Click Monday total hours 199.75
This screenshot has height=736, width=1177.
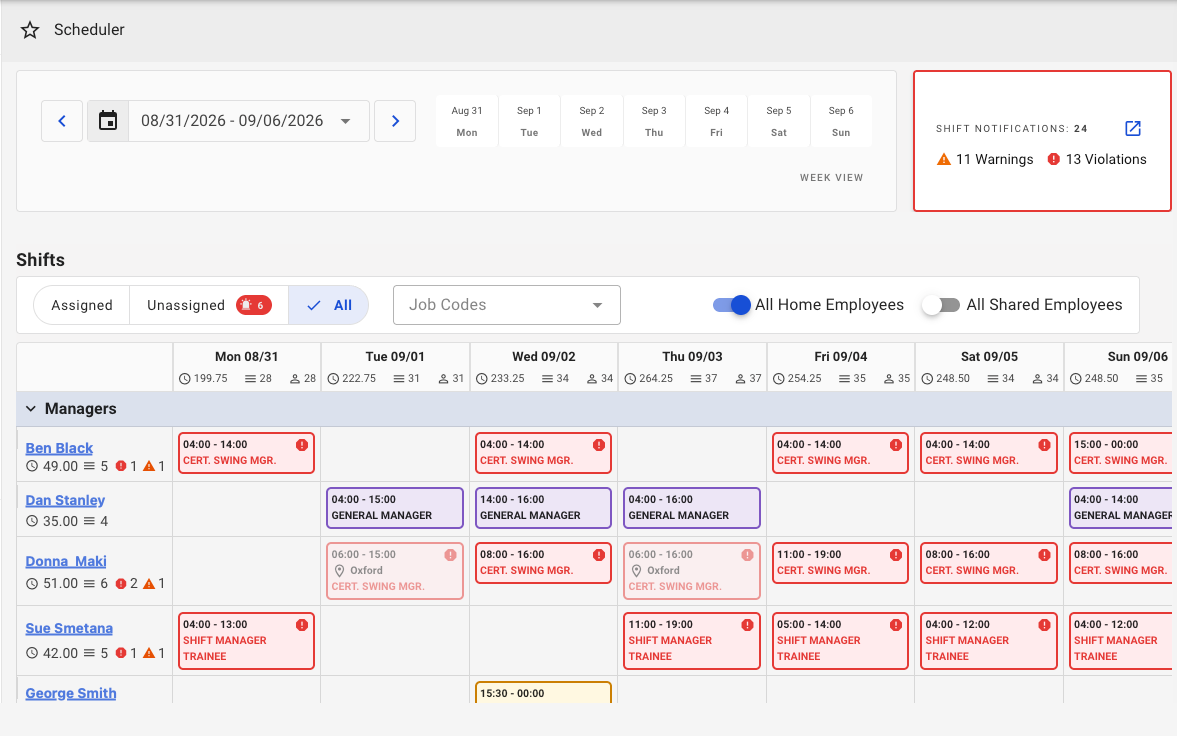click(x=210, y=379)
